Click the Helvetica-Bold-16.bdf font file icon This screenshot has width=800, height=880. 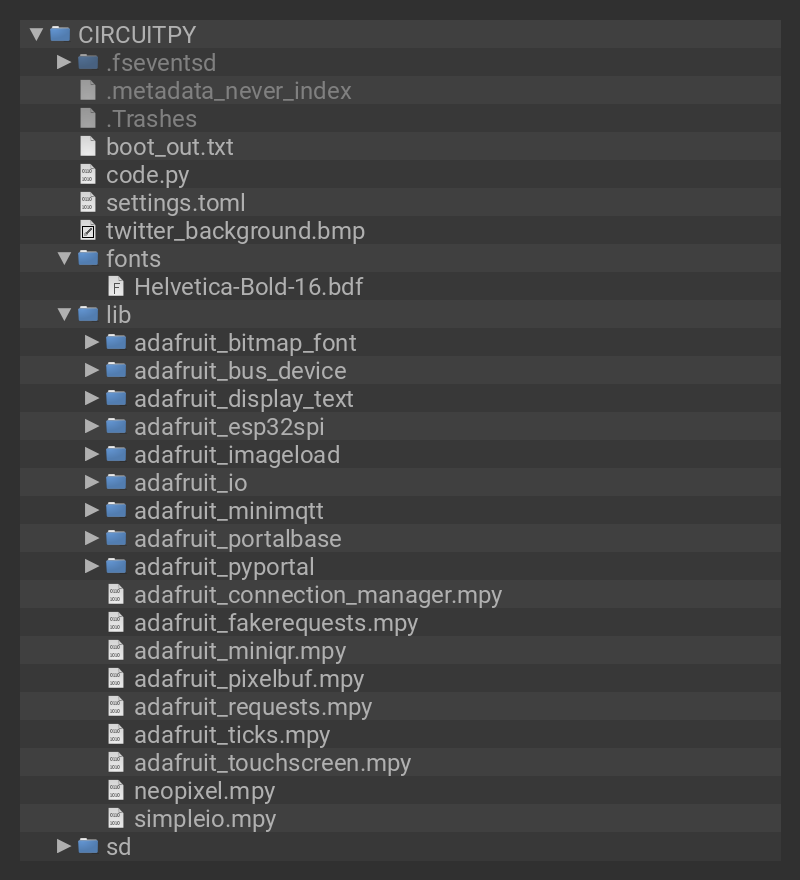coord(116,287)
